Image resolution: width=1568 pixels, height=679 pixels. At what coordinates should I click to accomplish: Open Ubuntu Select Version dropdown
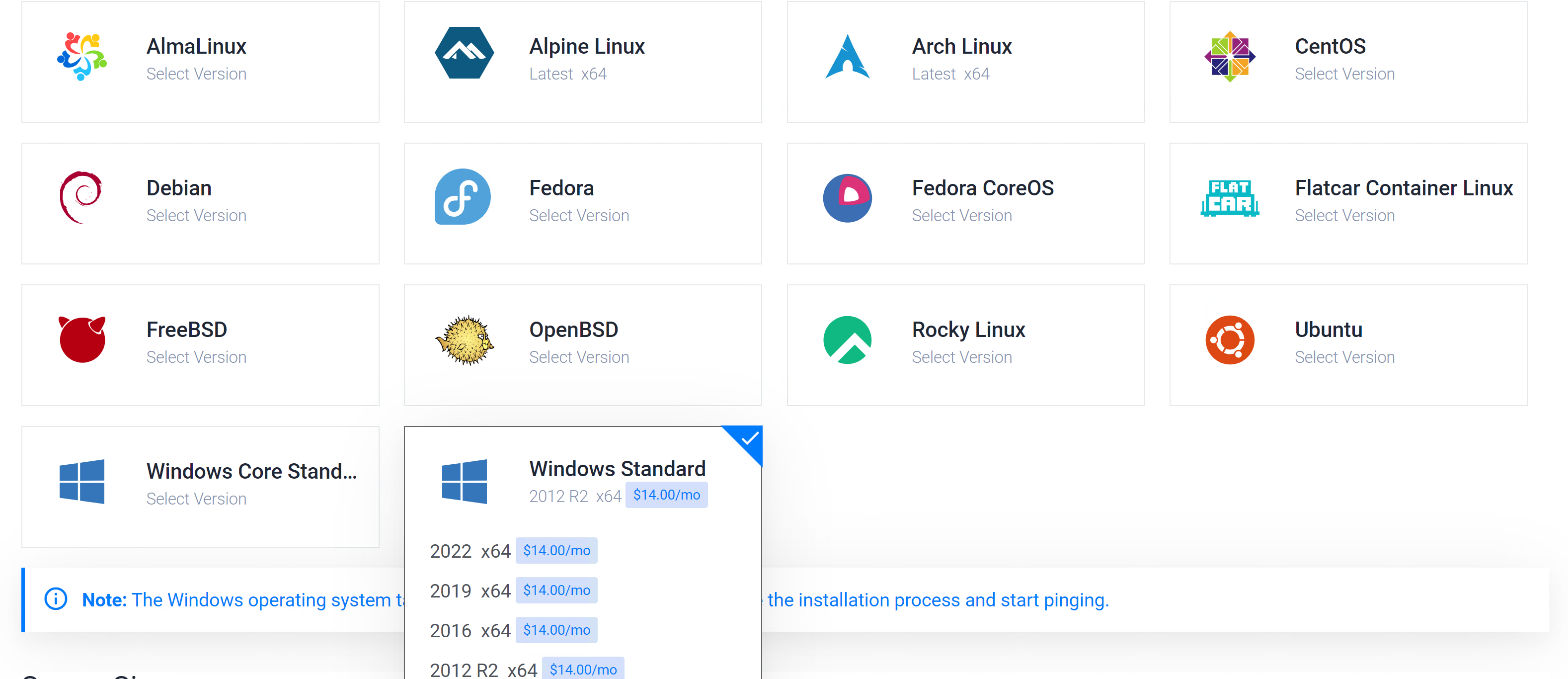click(1344, 357)
